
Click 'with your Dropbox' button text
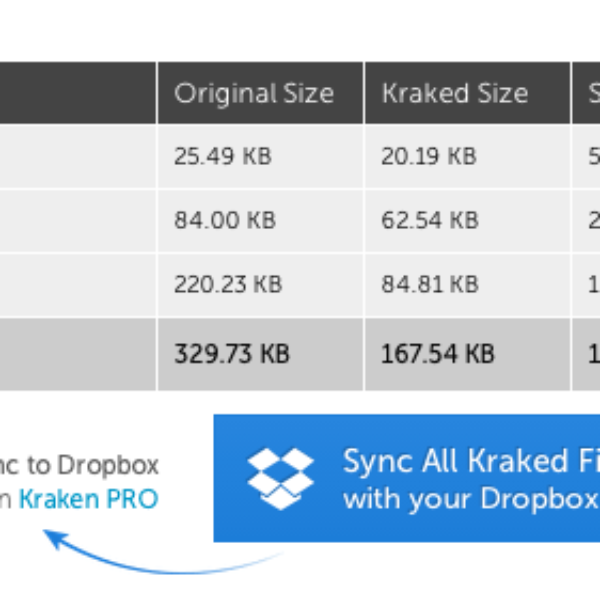pos(470,499)
